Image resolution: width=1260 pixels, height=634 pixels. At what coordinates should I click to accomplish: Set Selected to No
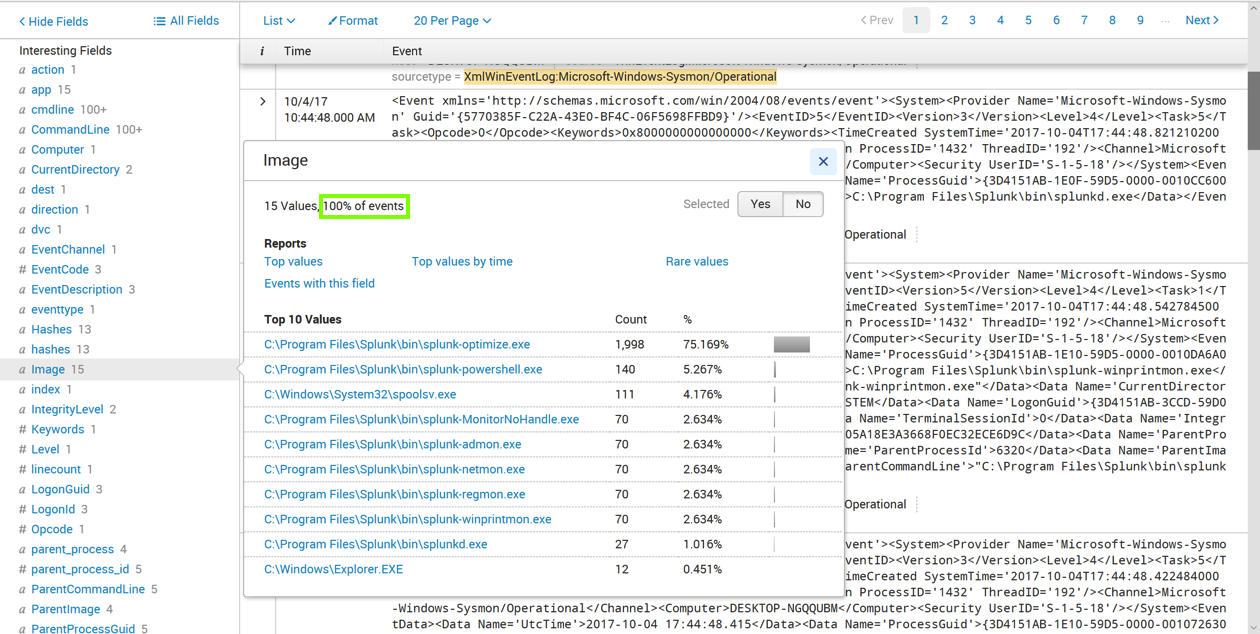[803, 204]
